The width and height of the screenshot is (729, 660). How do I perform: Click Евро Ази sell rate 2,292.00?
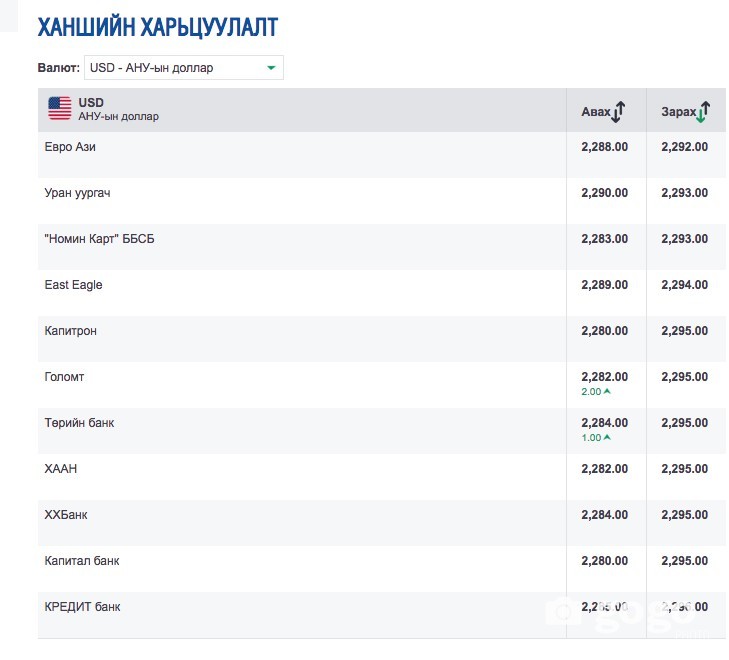point(685,147)
